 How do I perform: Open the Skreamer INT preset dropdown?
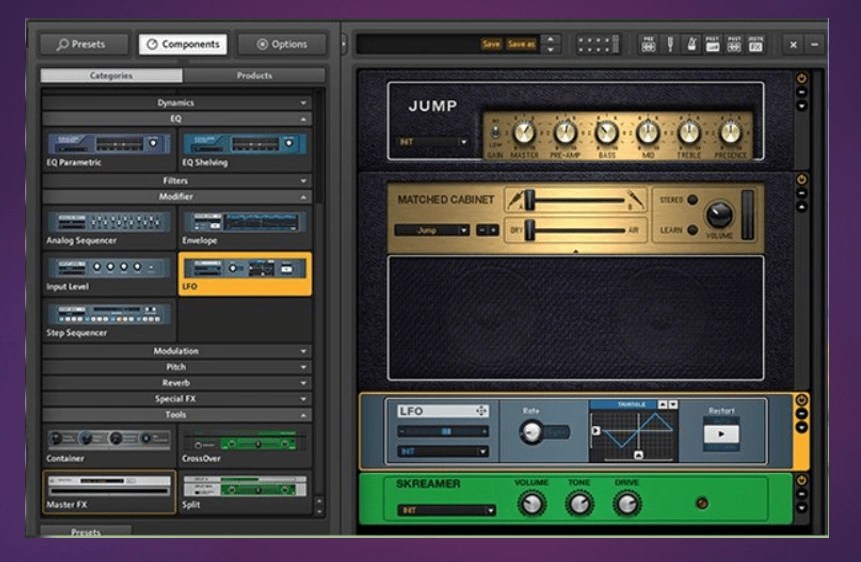(x=446, y=510)
